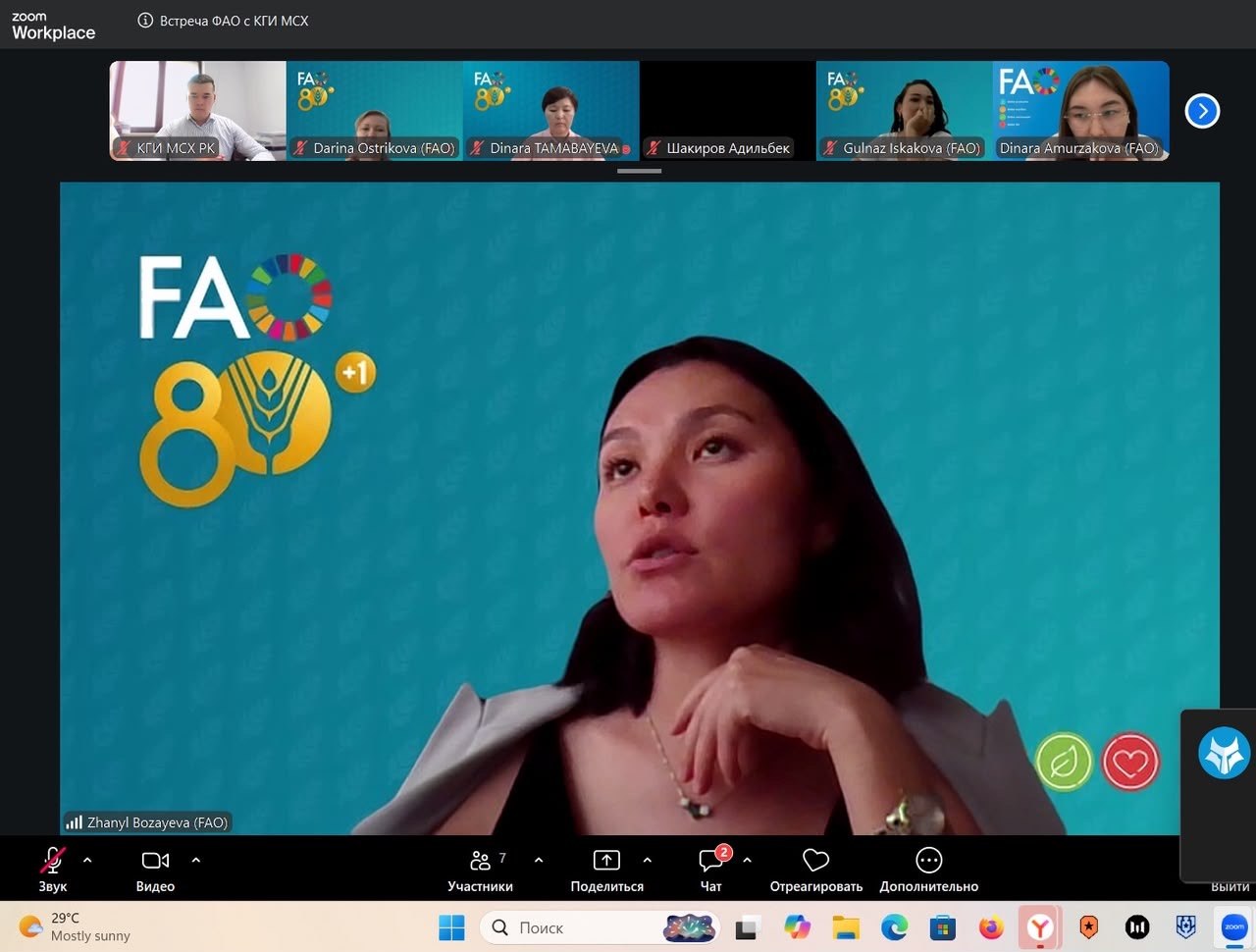Image resolution: width=1256 pixels, height=952 pixels.
Task: Click muted mic icon on Gulnaz Iskakova
Action: pyautogui.click(x=831, y=148)
